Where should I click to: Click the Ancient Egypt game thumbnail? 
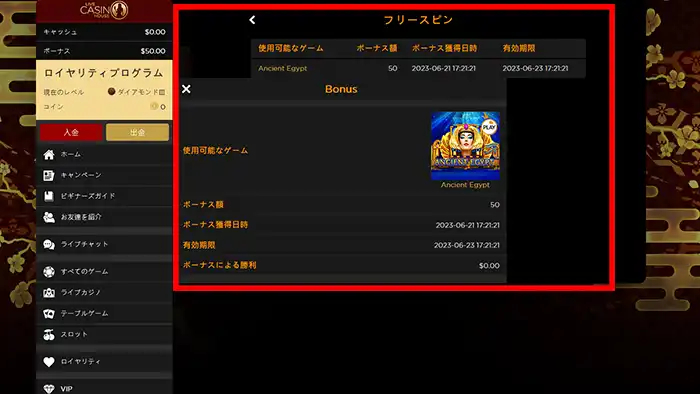tap(465, 146)
